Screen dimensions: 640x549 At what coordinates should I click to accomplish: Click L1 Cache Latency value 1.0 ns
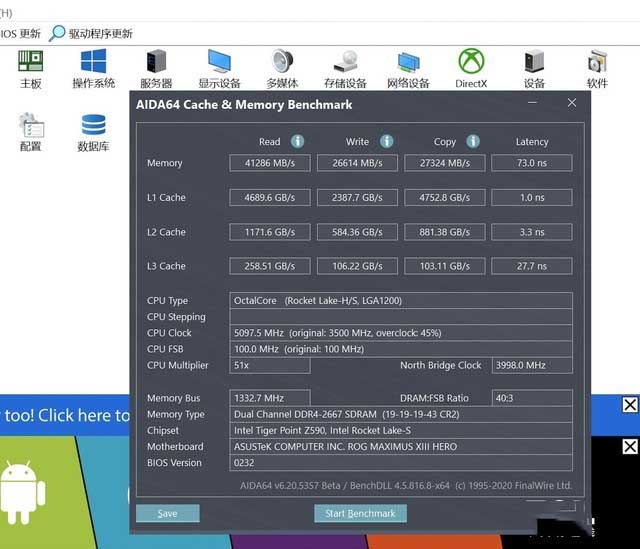[532, 198]
